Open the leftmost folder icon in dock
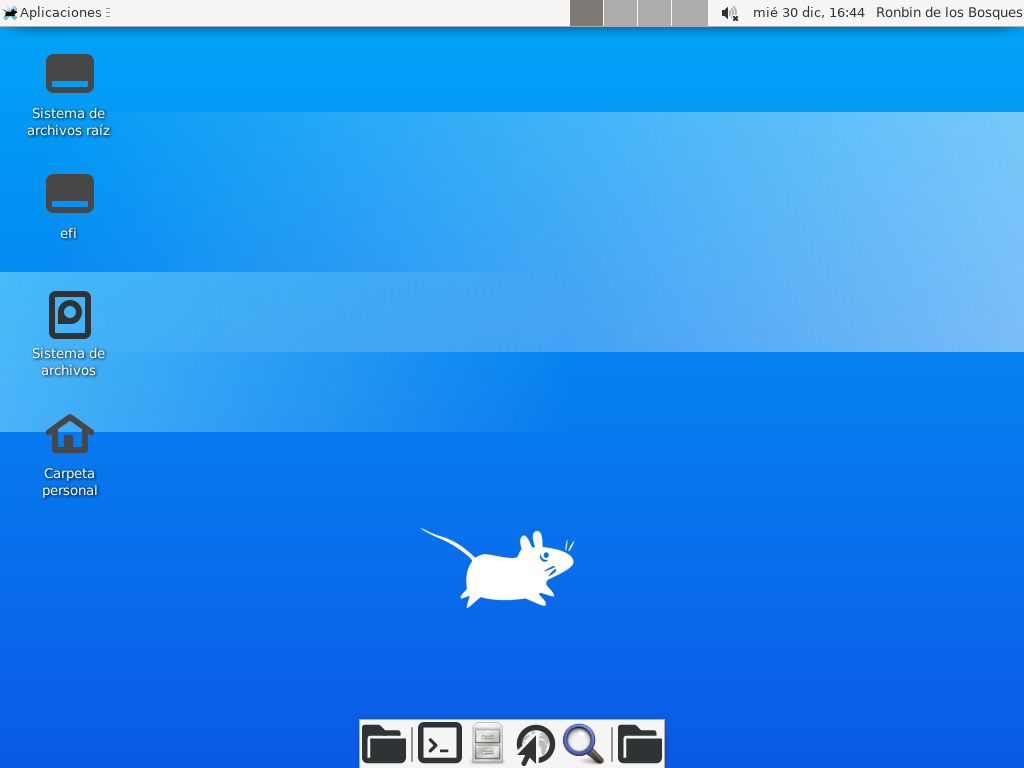1024x768 pixels. coord(384,743)
